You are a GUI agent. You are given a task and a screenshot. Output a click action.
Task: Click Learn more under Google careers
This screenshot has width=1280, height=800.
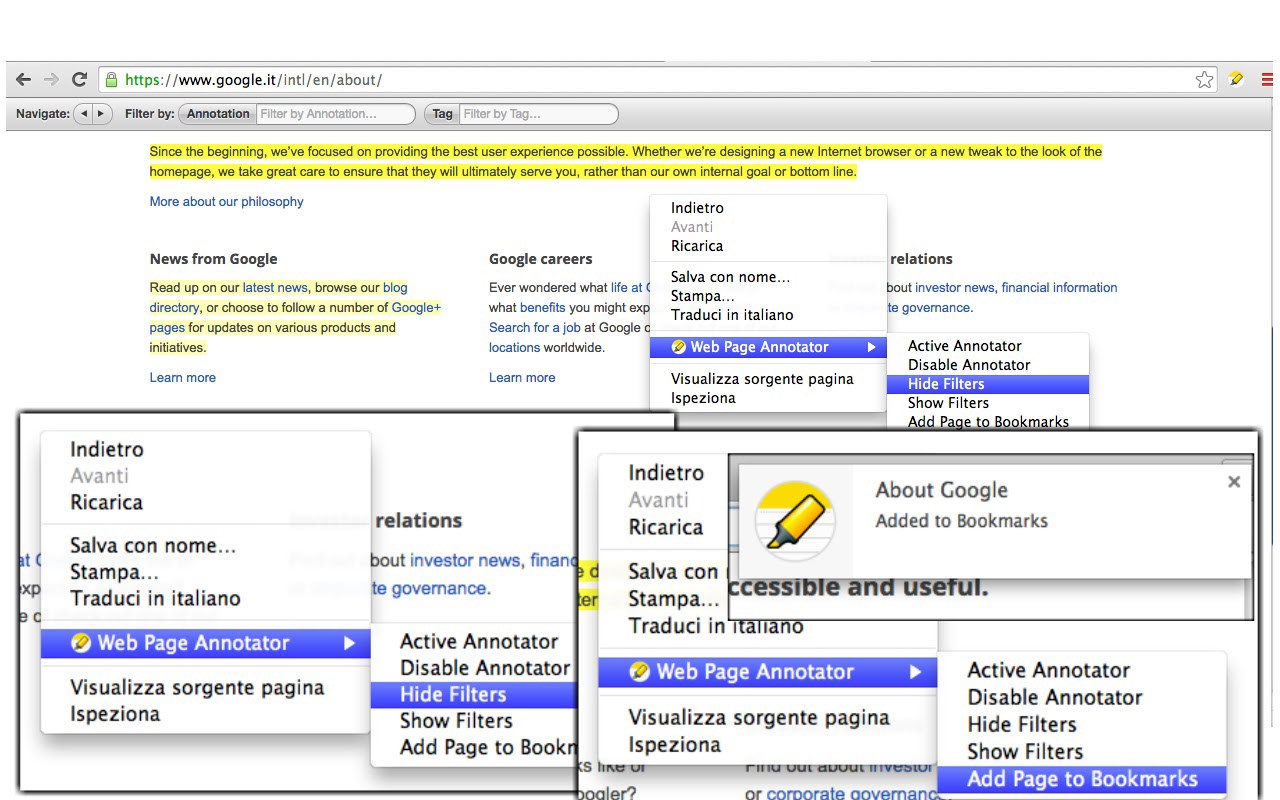tap(522, 377)
